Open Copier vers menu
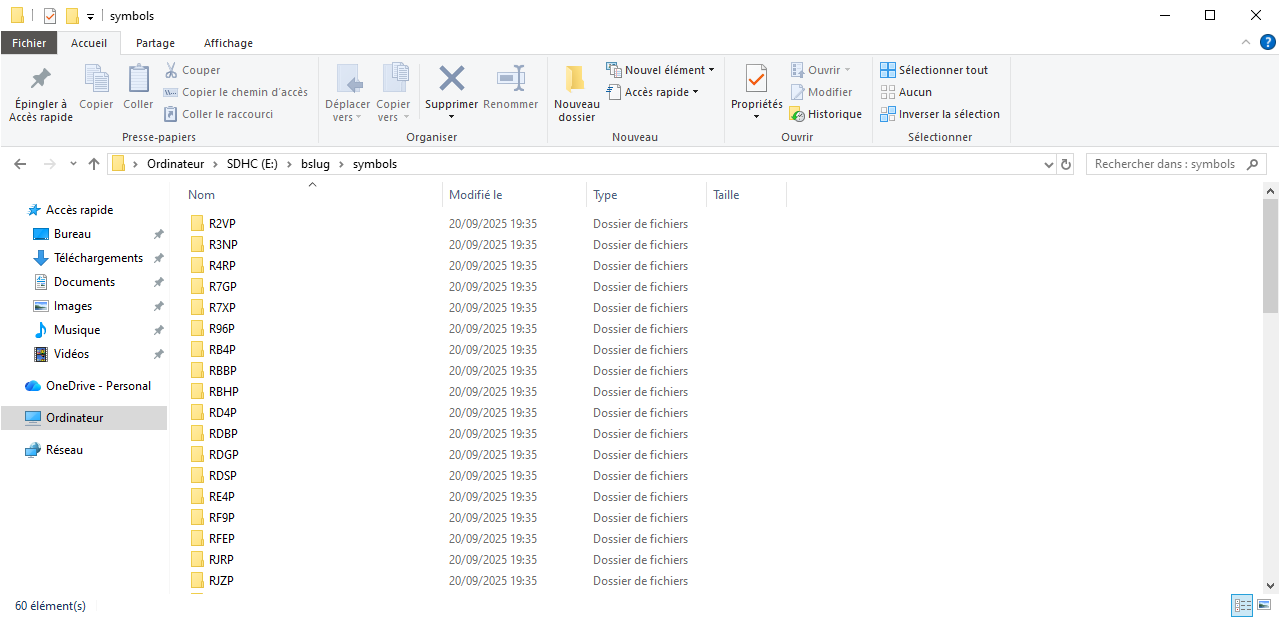Screen dimensions: 1280x618 point(393,94)
